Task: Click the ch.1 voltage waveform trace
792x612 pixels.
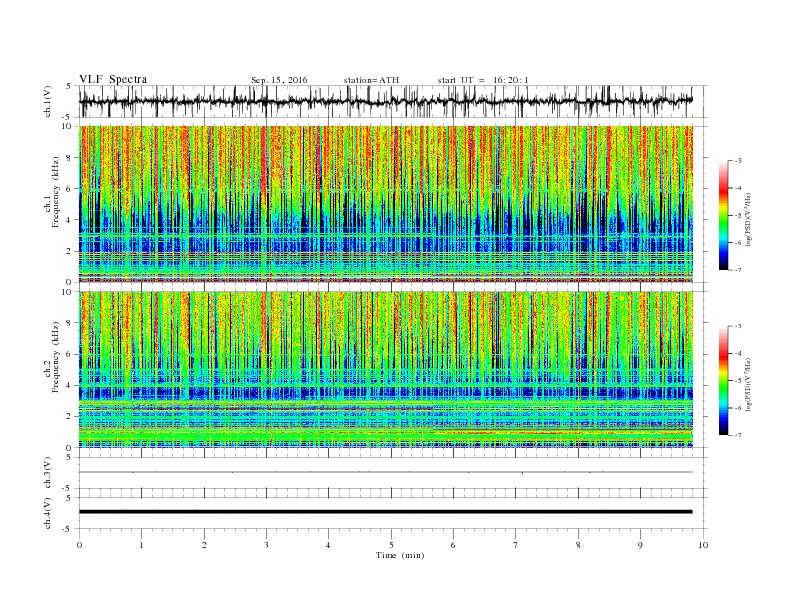Action: tap(386, 101)
